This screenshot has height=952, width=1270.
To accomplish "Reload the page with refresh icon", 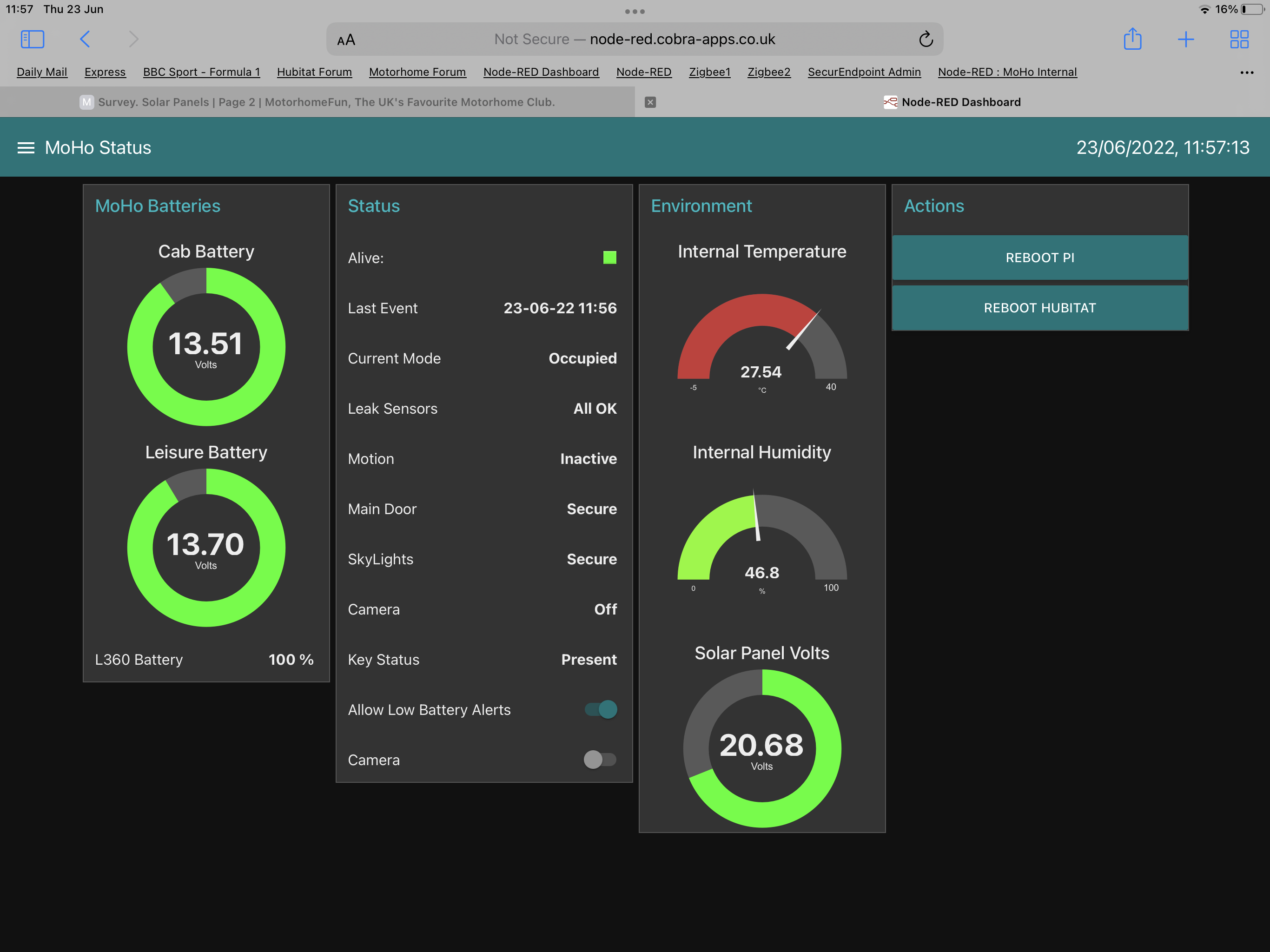I will pos(926,39).
